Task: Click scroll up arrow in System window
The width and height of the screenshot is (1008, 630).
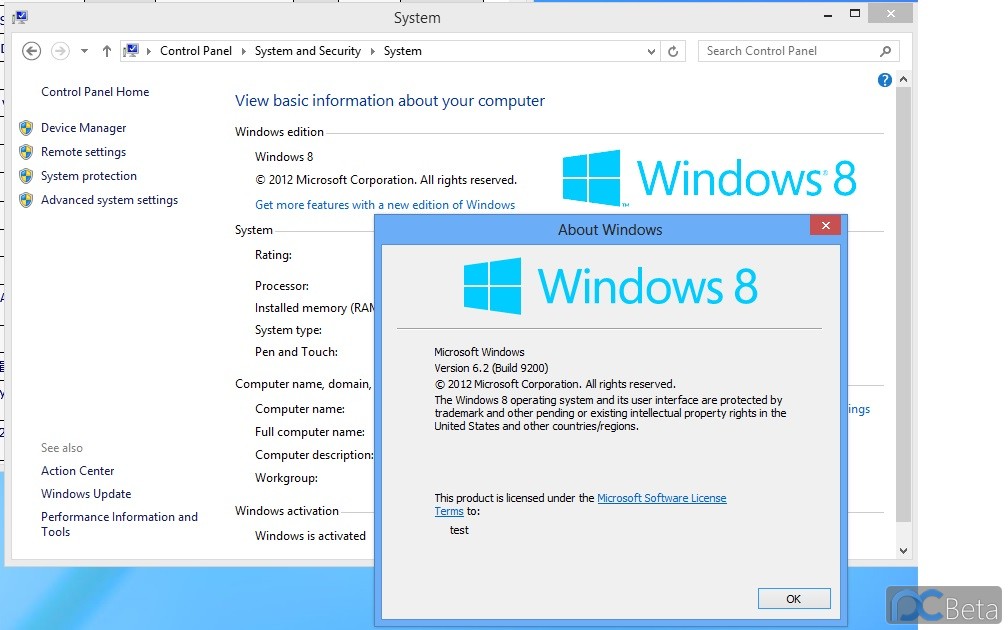Action: click(903, 80)
